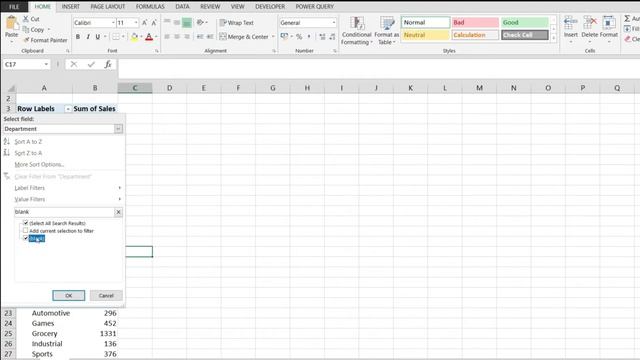Click the Fill Color bucket icon
This screenshot has height=360, width=640.
click(134, 37)
